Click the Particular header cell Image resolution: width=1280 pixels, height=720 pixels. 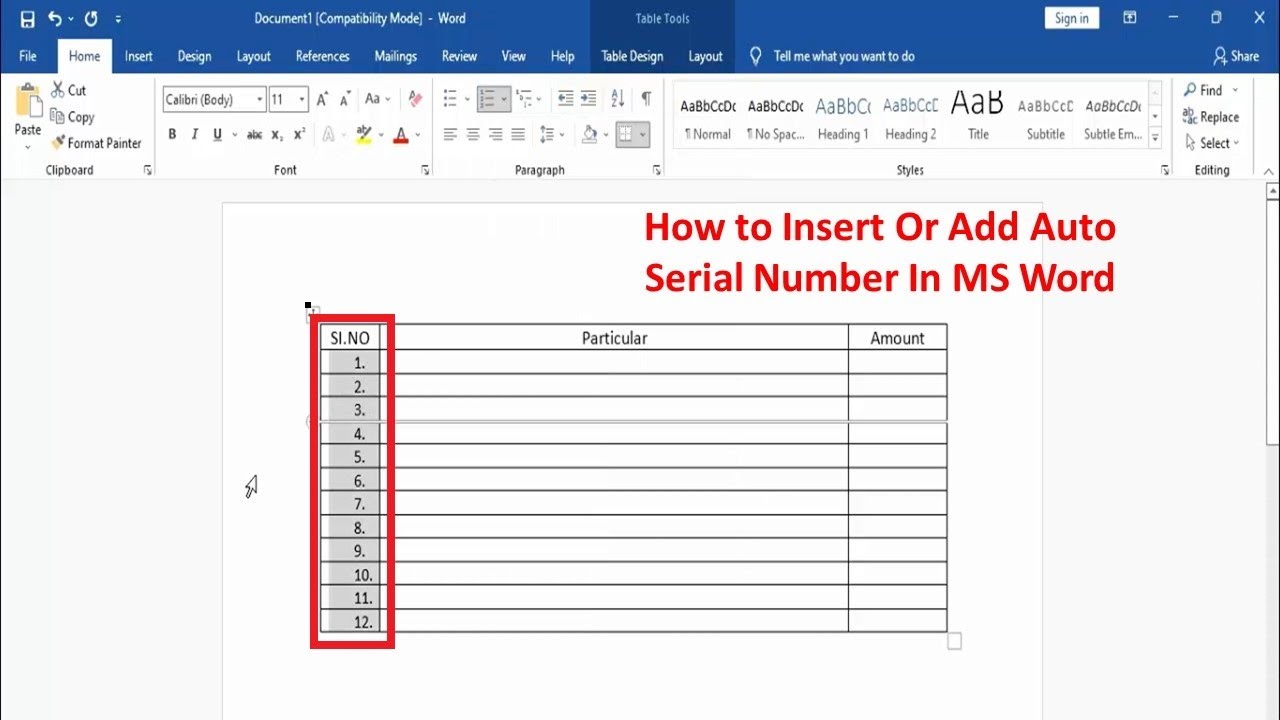[615, 338]
